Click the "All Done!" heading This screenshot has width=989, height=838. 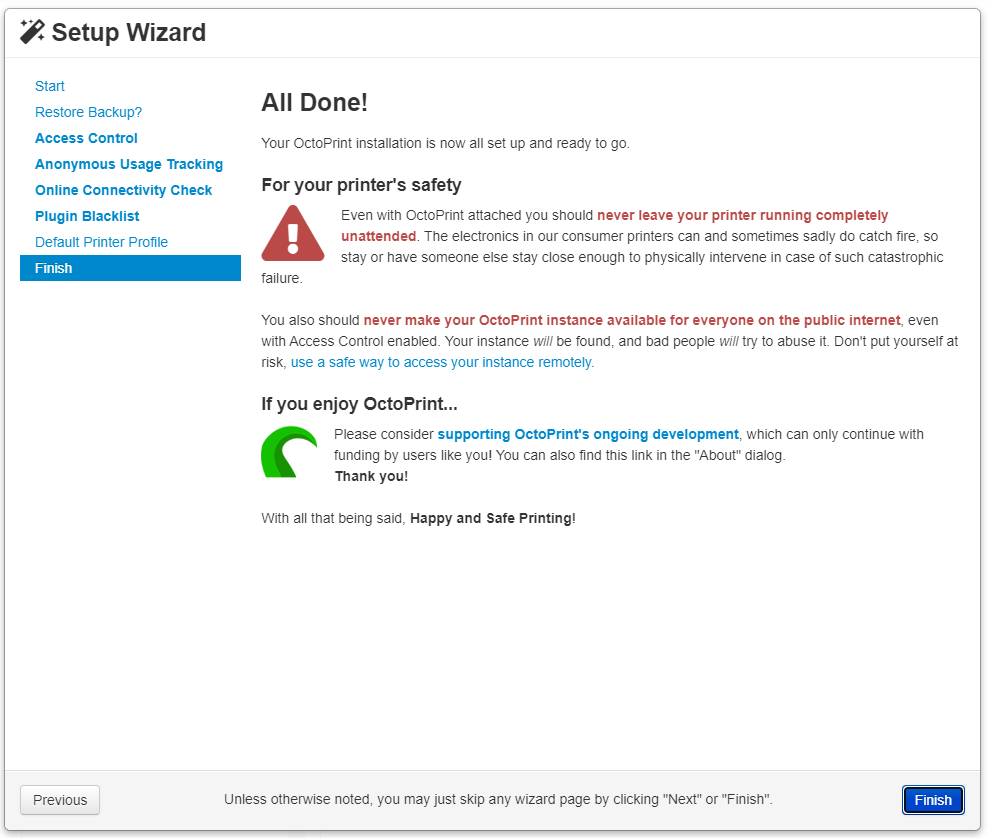[314, 102]
